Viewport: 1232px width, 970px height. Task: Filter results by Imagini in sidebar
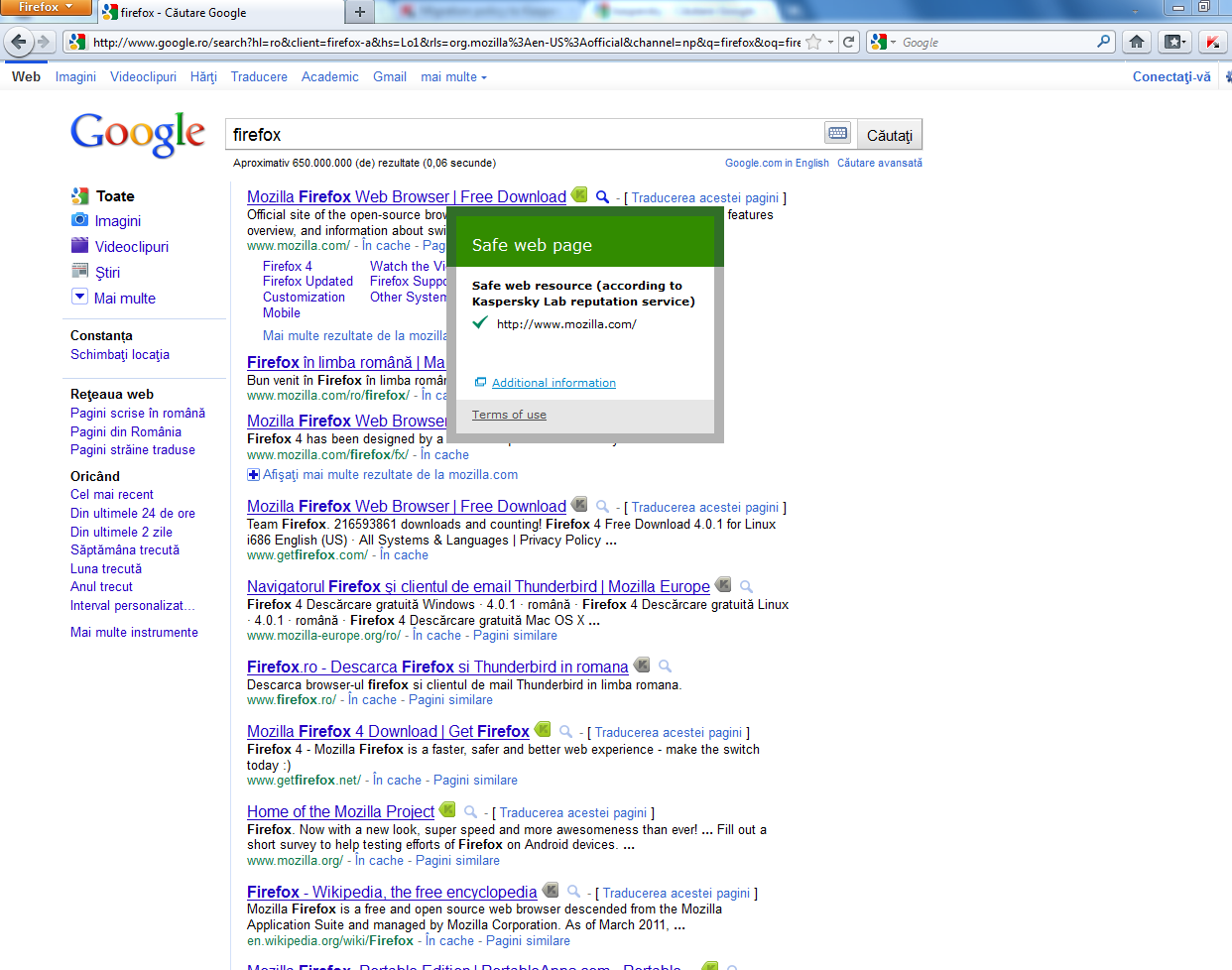click(106, 220)
